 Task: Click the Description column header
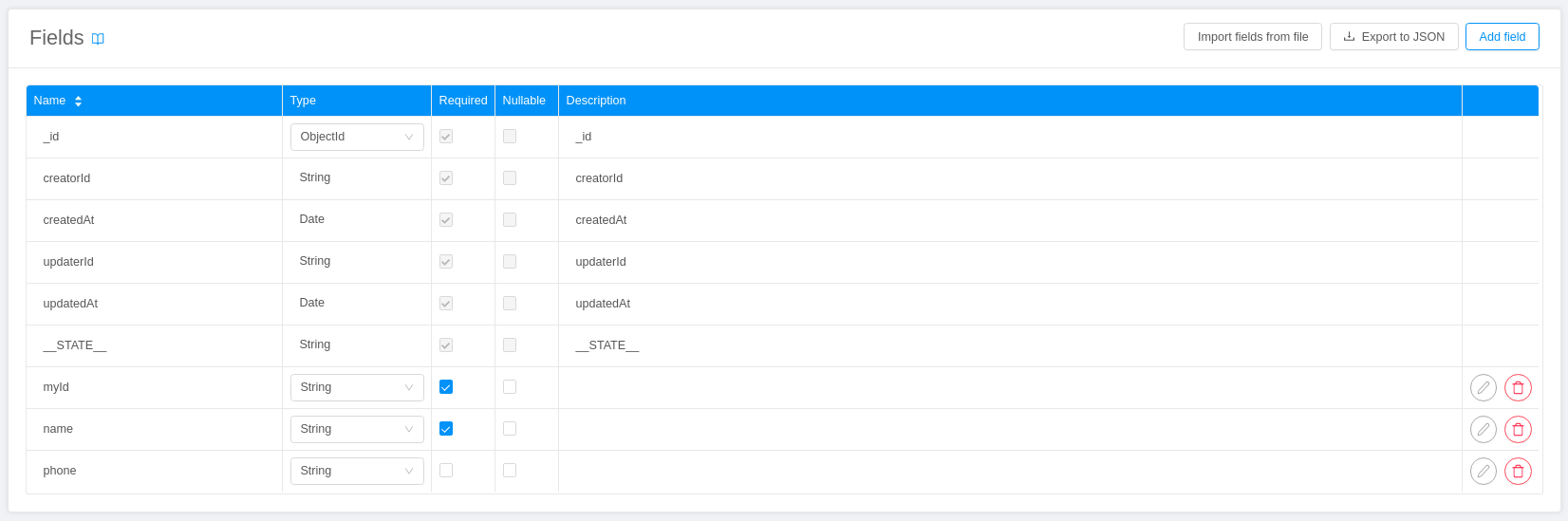coord(1011,101)
